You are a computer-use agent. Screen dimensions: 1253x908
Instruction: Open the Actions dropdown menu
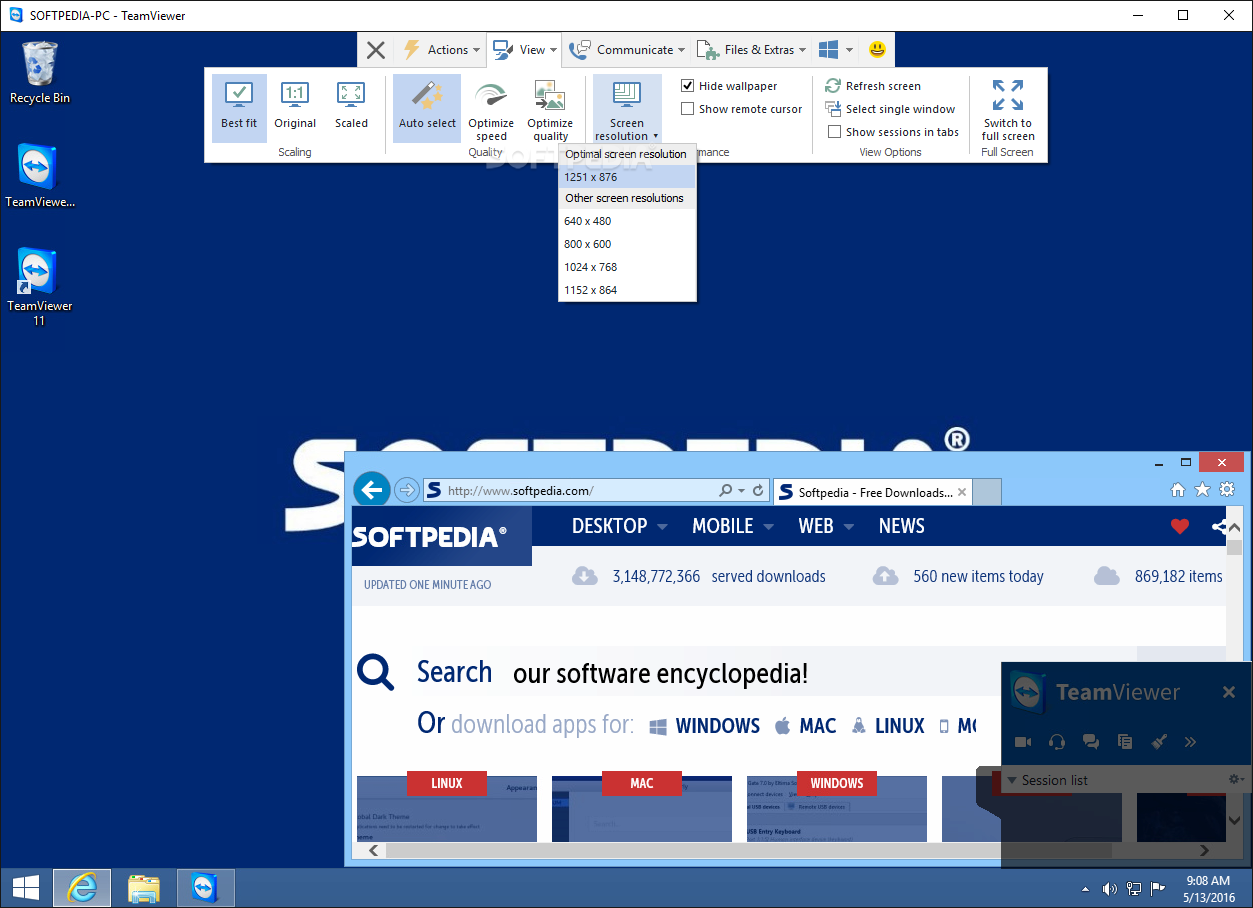pos(442,50)
